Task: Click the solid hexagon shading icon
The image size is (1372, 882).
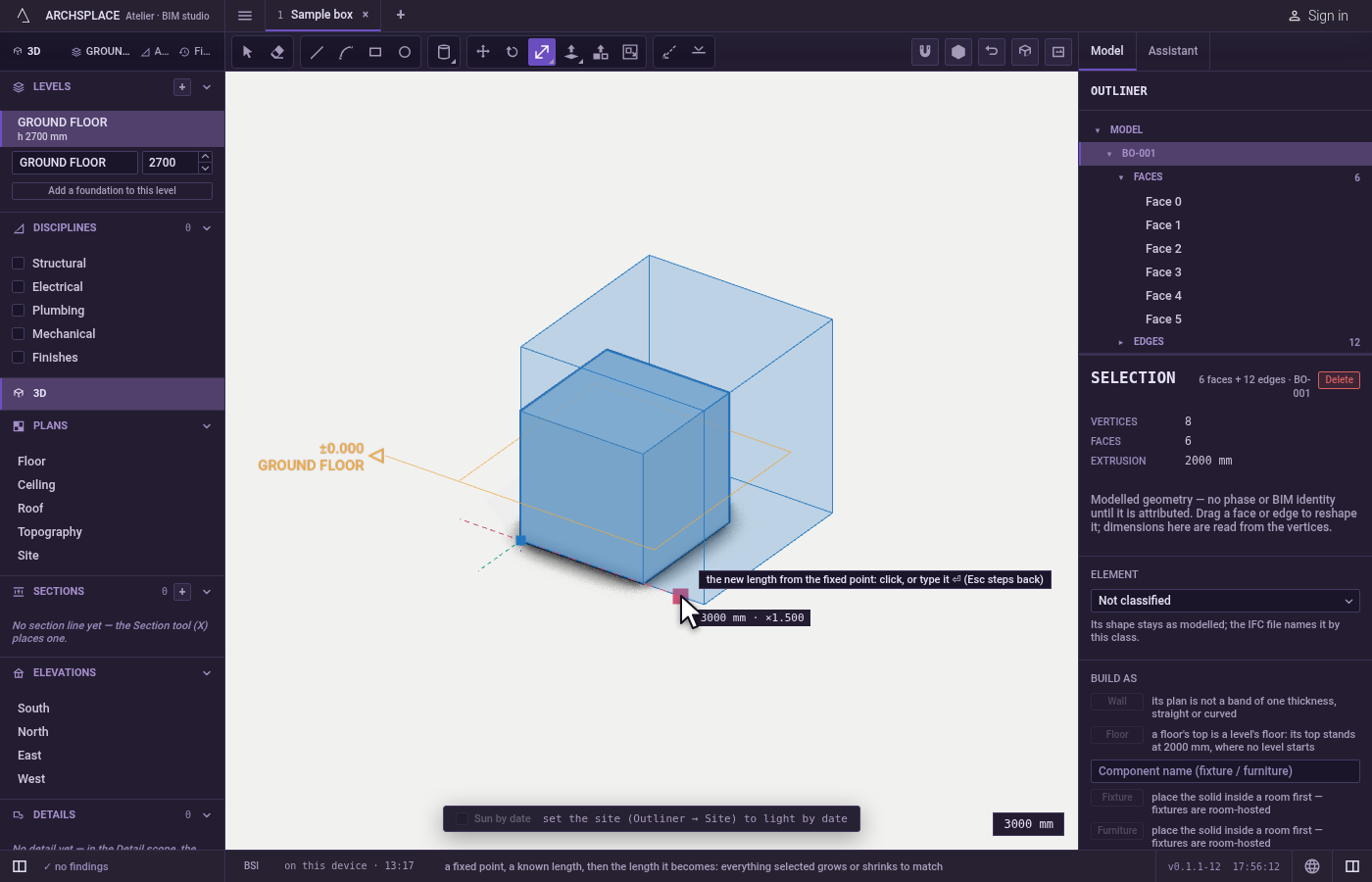Action: pos(958,52)
